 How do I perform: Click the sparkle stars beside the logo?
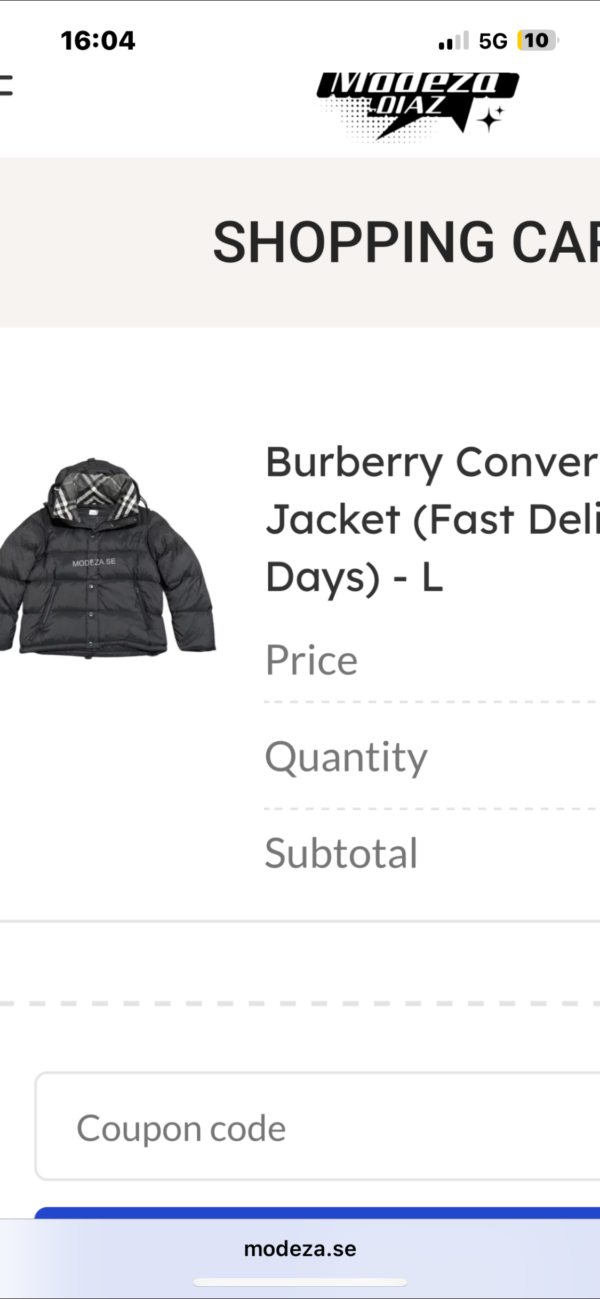[x=491, y=120]
